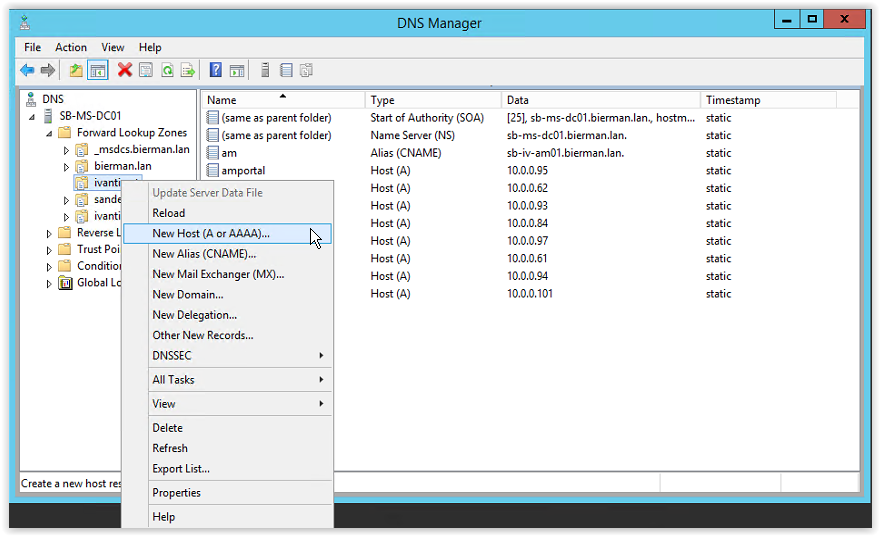Click the bierman.lan zone icon

click(82, 166)
